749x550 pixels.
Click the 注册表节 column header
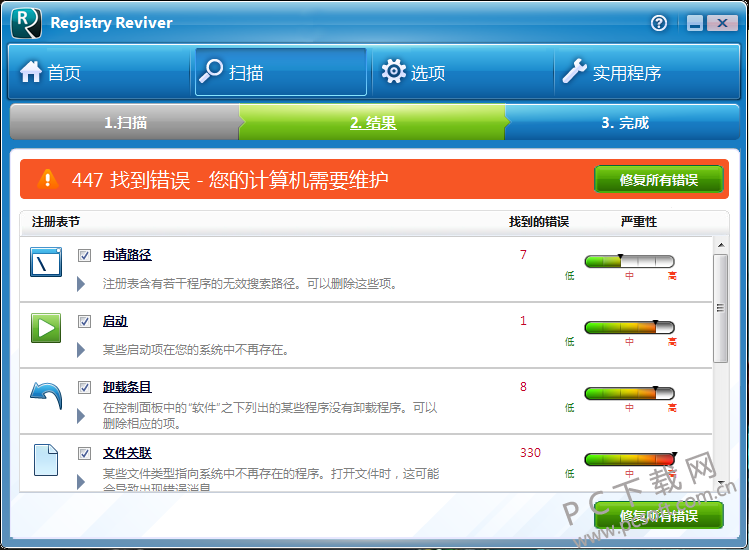(56, 222)
